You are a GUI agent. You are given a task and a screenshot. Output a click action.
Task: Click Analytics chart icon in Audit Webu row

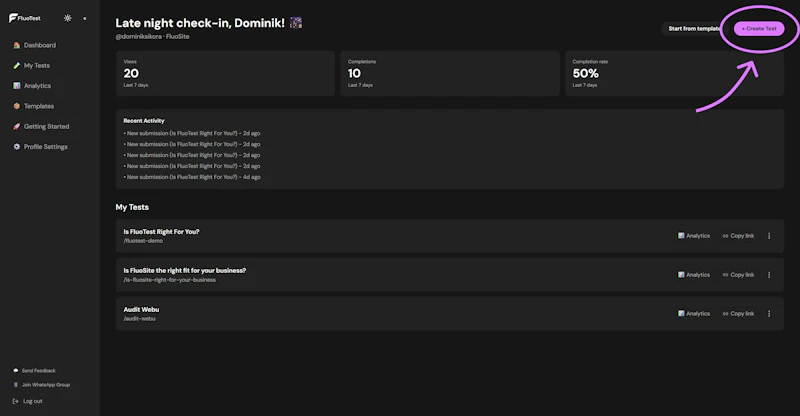(x=681, y=313)
